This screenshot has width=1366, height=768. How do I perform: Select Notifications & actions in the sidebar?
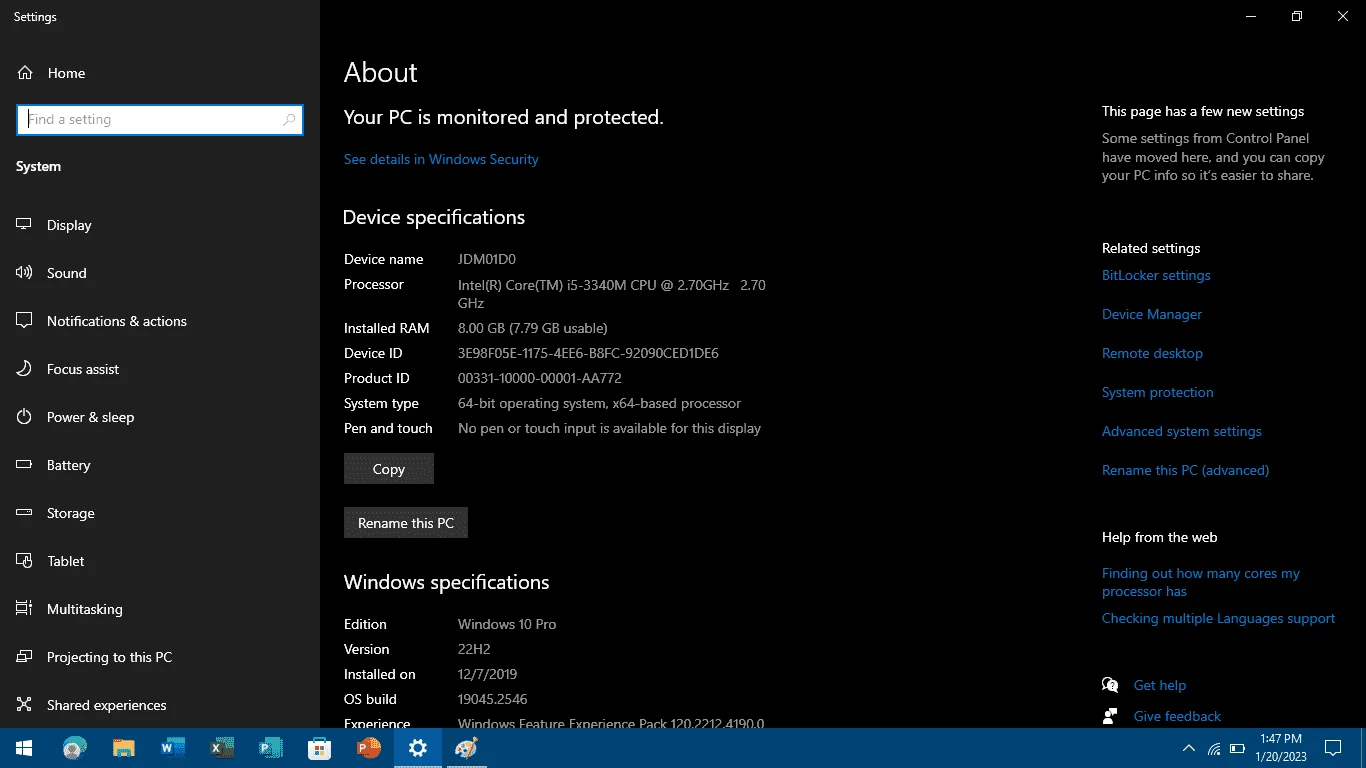click(160, 321)
